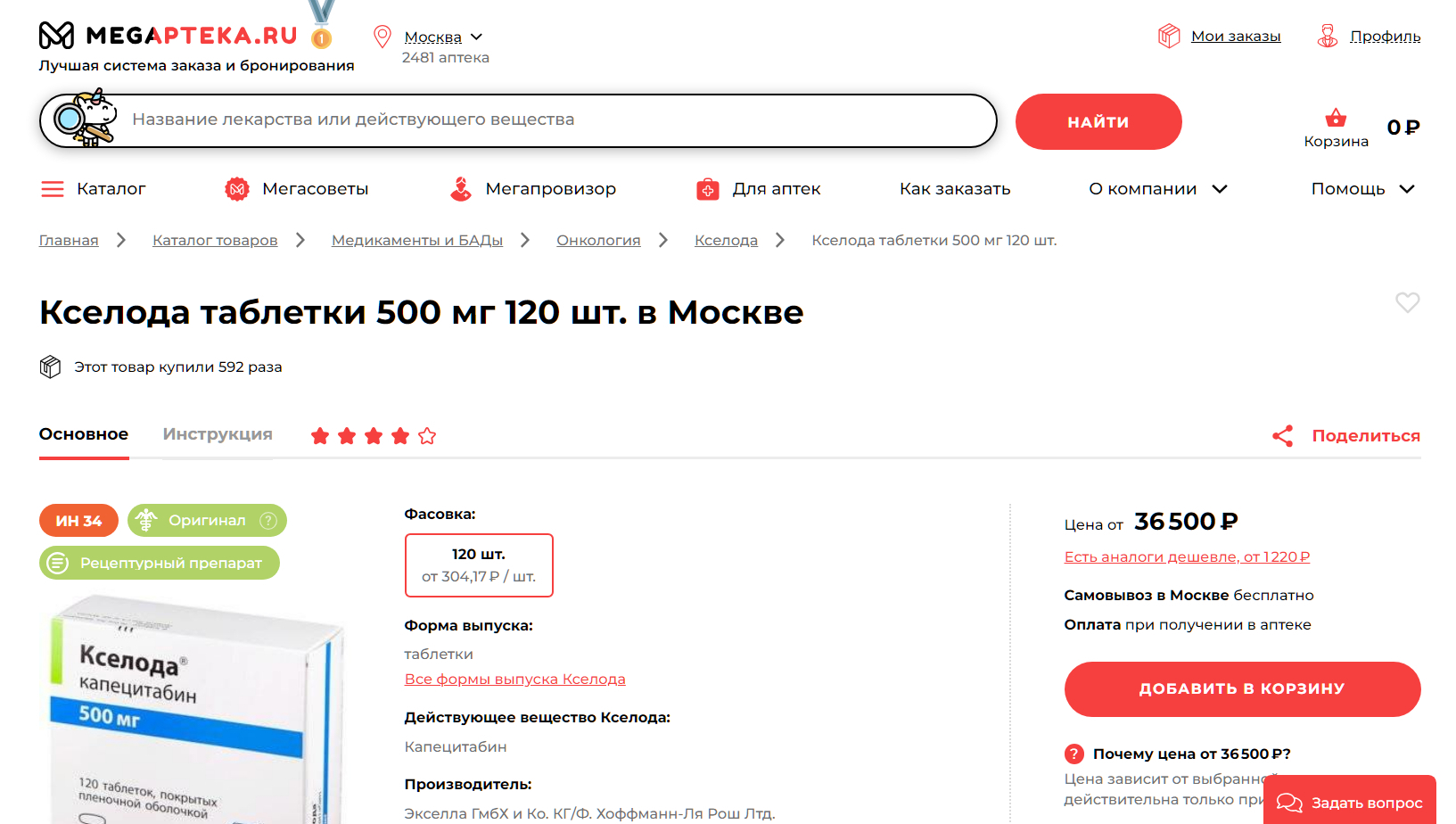Viewport: 1456px width, 824px height.
Task: Click the Мегапровизор pharmacist icon
Action: (461, 188)
